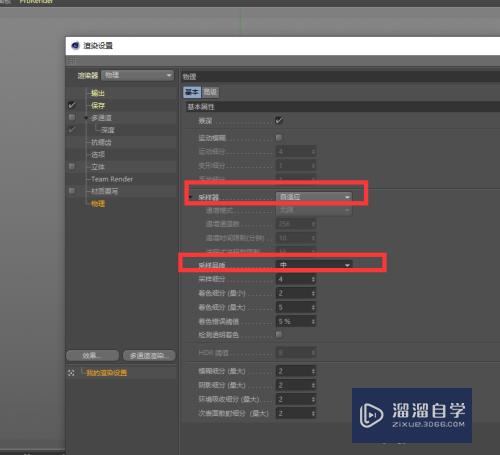Screen dimensions: 500x455
Task: Click the 着色错误阈值 stepper arrows
Action: click(x=313, y=322)
